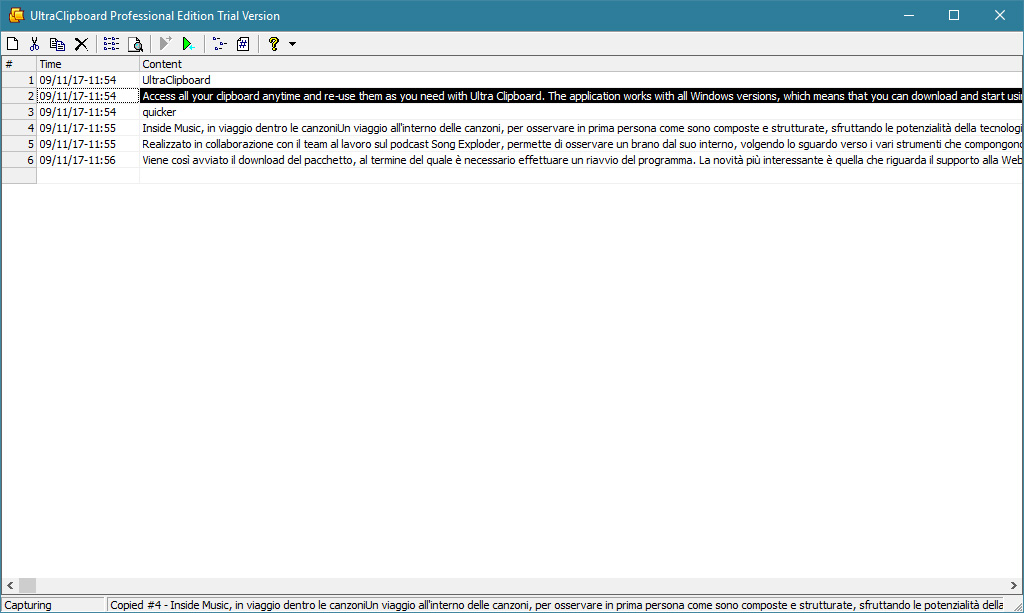This screenshot has width=1024, height=613.
Task: Click the list view icon in toolbar
Action: click(111, 44)
